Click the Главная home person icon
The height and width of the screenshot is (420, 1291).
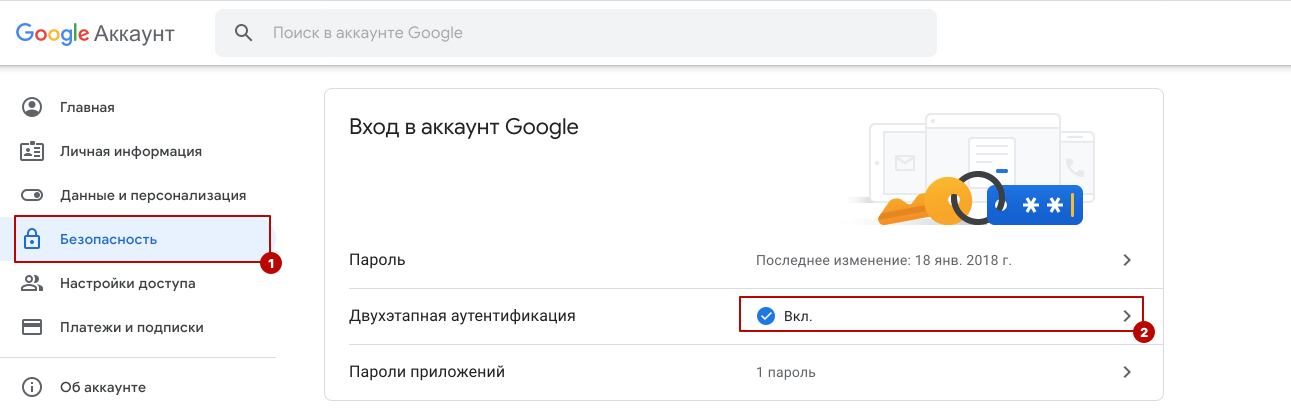pos(32,107)
